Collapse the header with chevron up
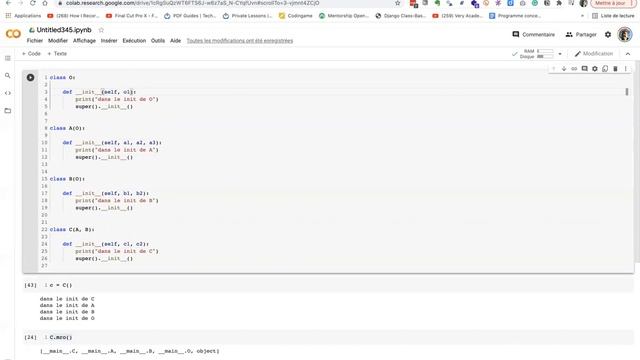The width and height of the screenshot is (640, 360). [x=628, y=54]
